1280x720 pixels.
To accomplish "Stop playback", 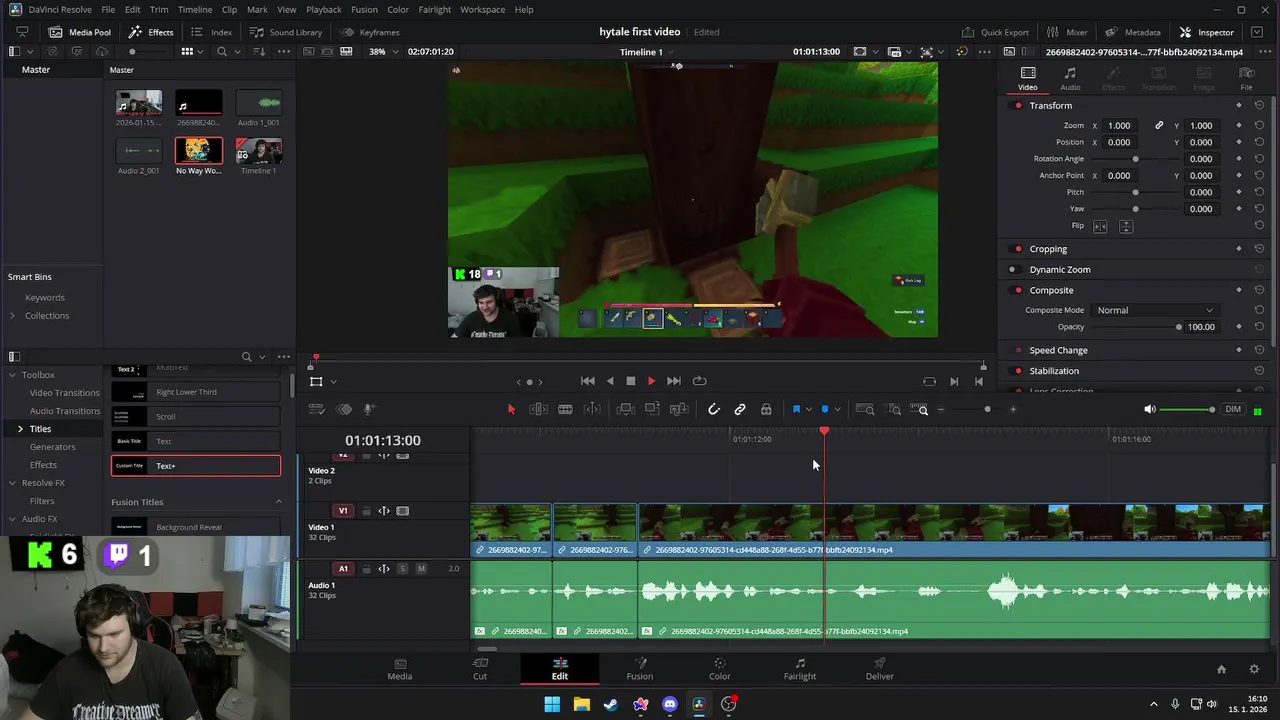I will (630, 381).
